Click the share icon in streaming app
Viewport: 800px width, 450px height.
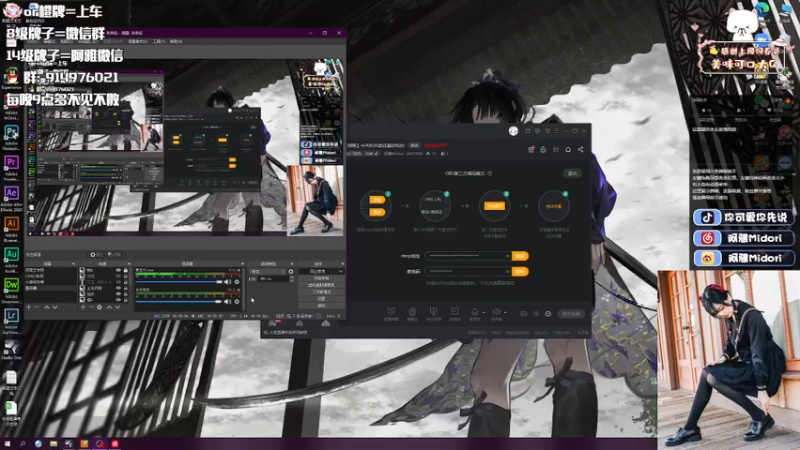pyautogui.click(x=581, y=149)
